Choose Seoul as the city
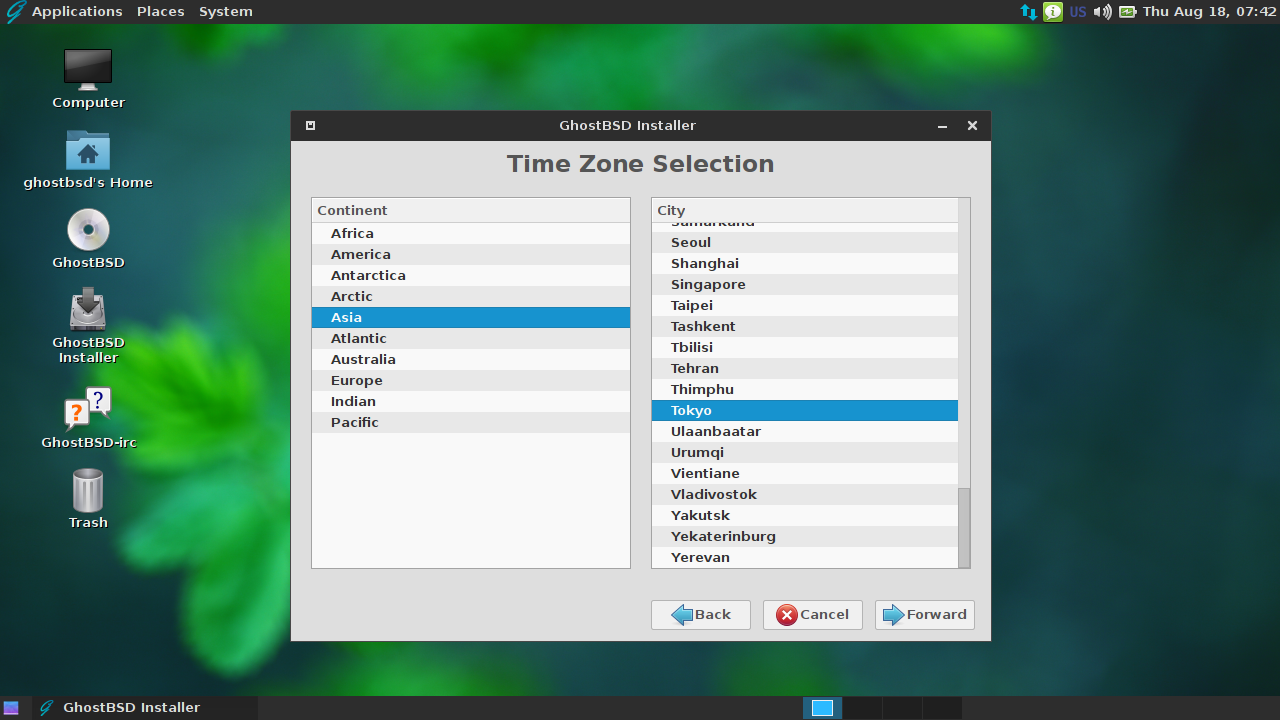Viewport: 1280px width, 720px height. click(x=805, y=242)
